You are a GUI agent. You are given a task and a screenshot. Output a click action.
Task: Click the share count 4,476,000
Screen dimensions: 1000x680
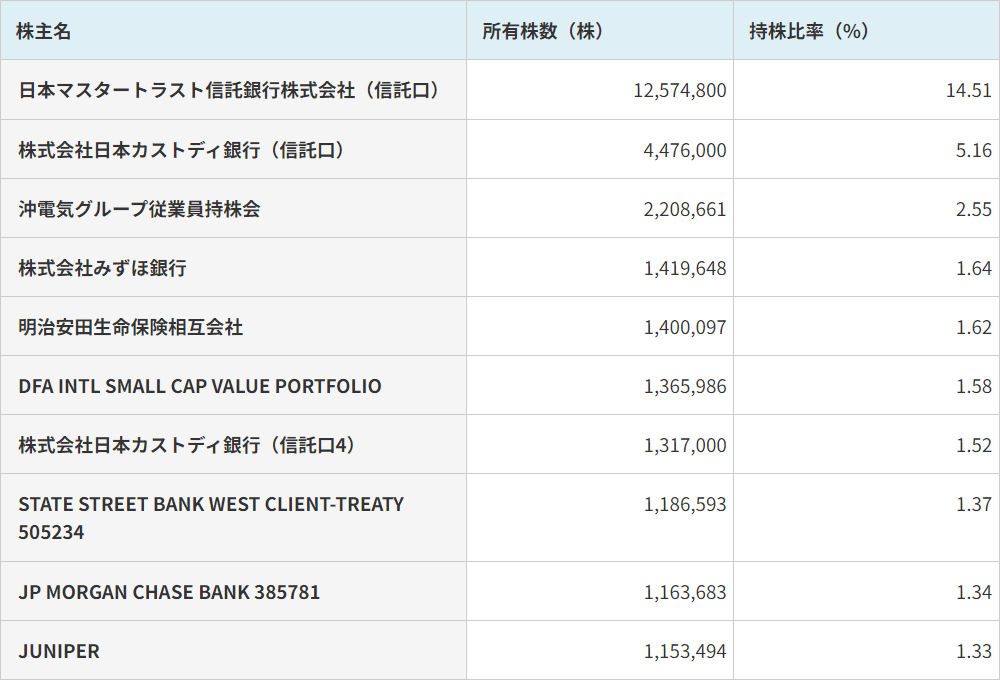coord(684,151)
